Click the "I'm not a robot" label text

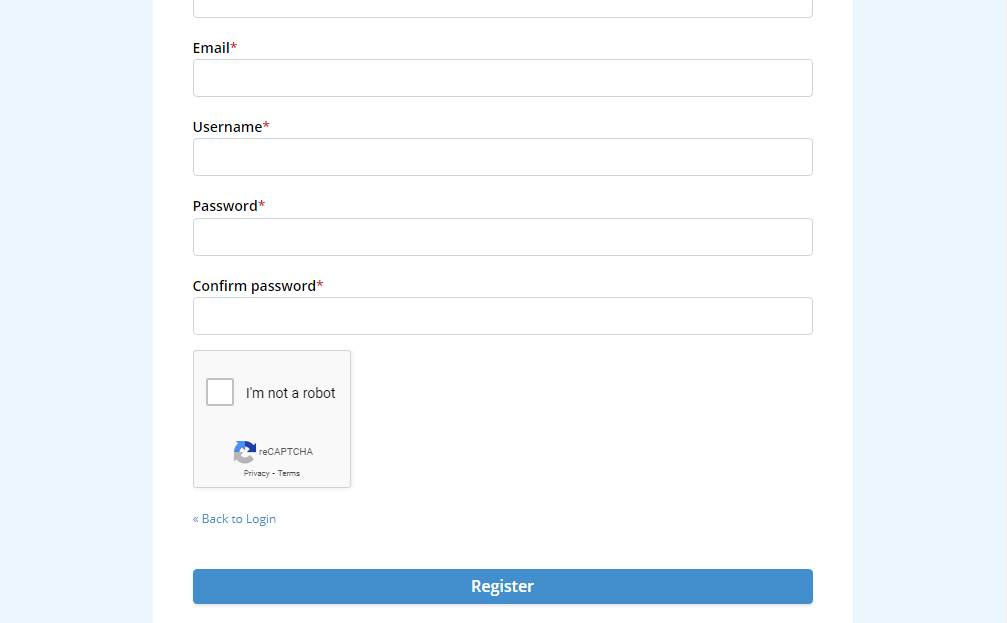tap(291, 393)
